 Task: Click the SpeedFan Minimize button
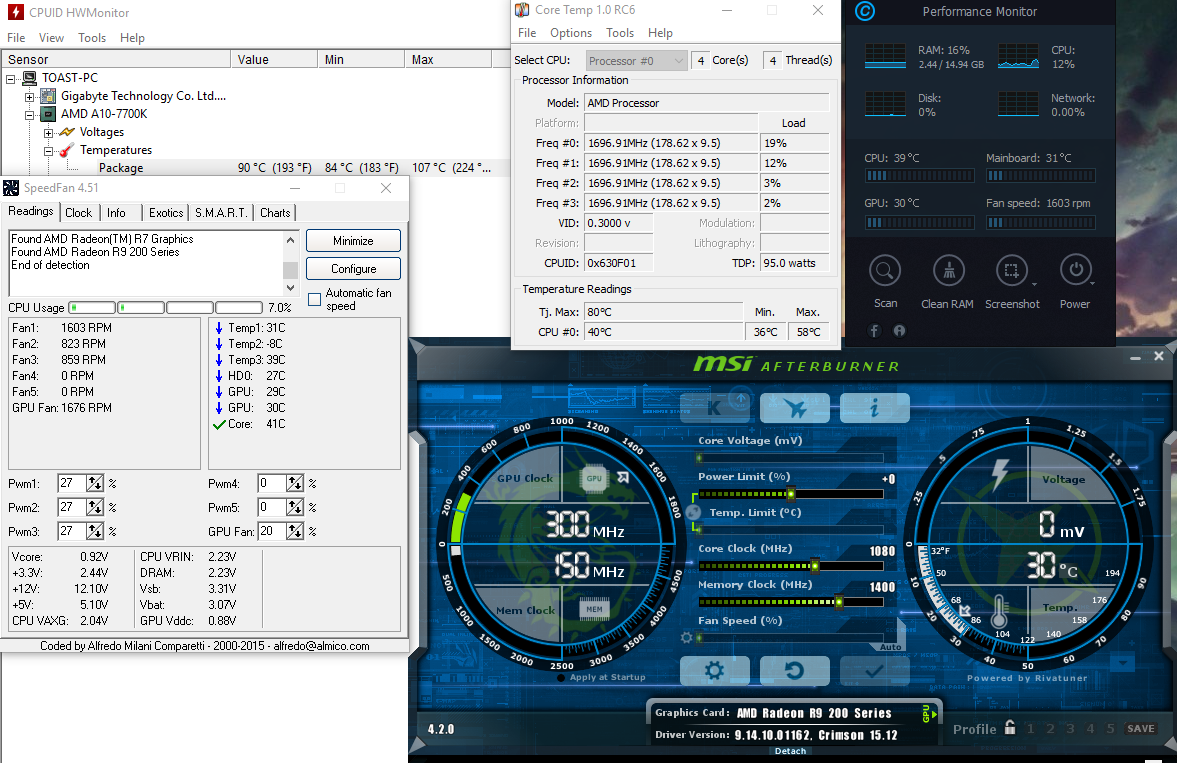click(353, 241)
